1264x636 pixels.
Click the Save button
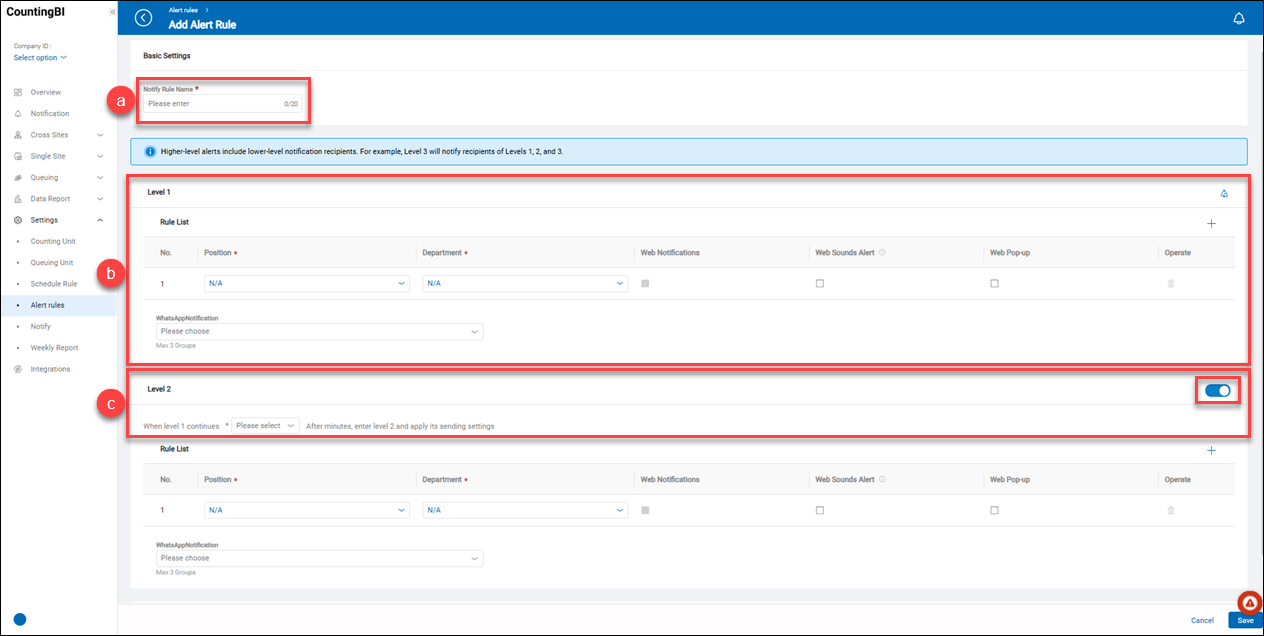1245,620
